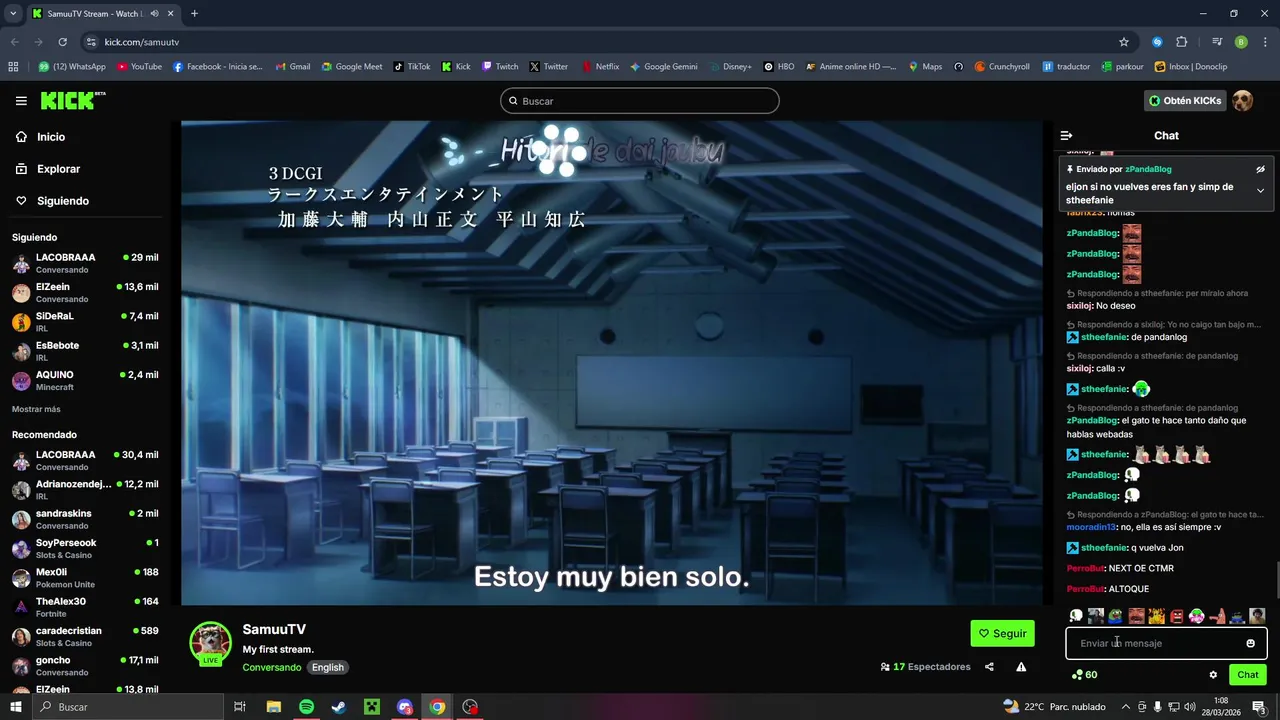Screen dimensions: 1280x720
Task: Hide the pinned chat message
Action: (1260, 169)
